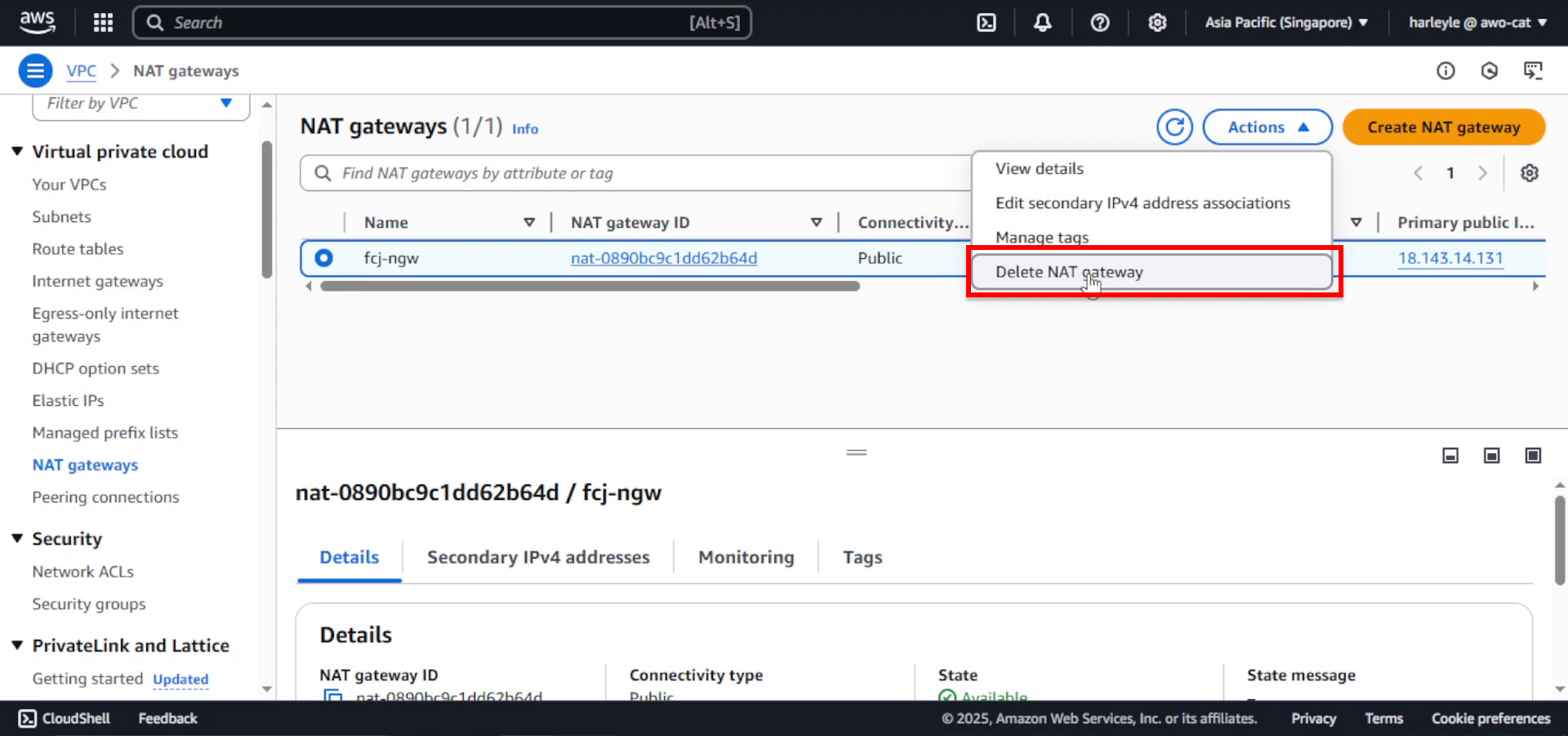Switch to Secondary IPv4 addresses tab

(538, 558)
